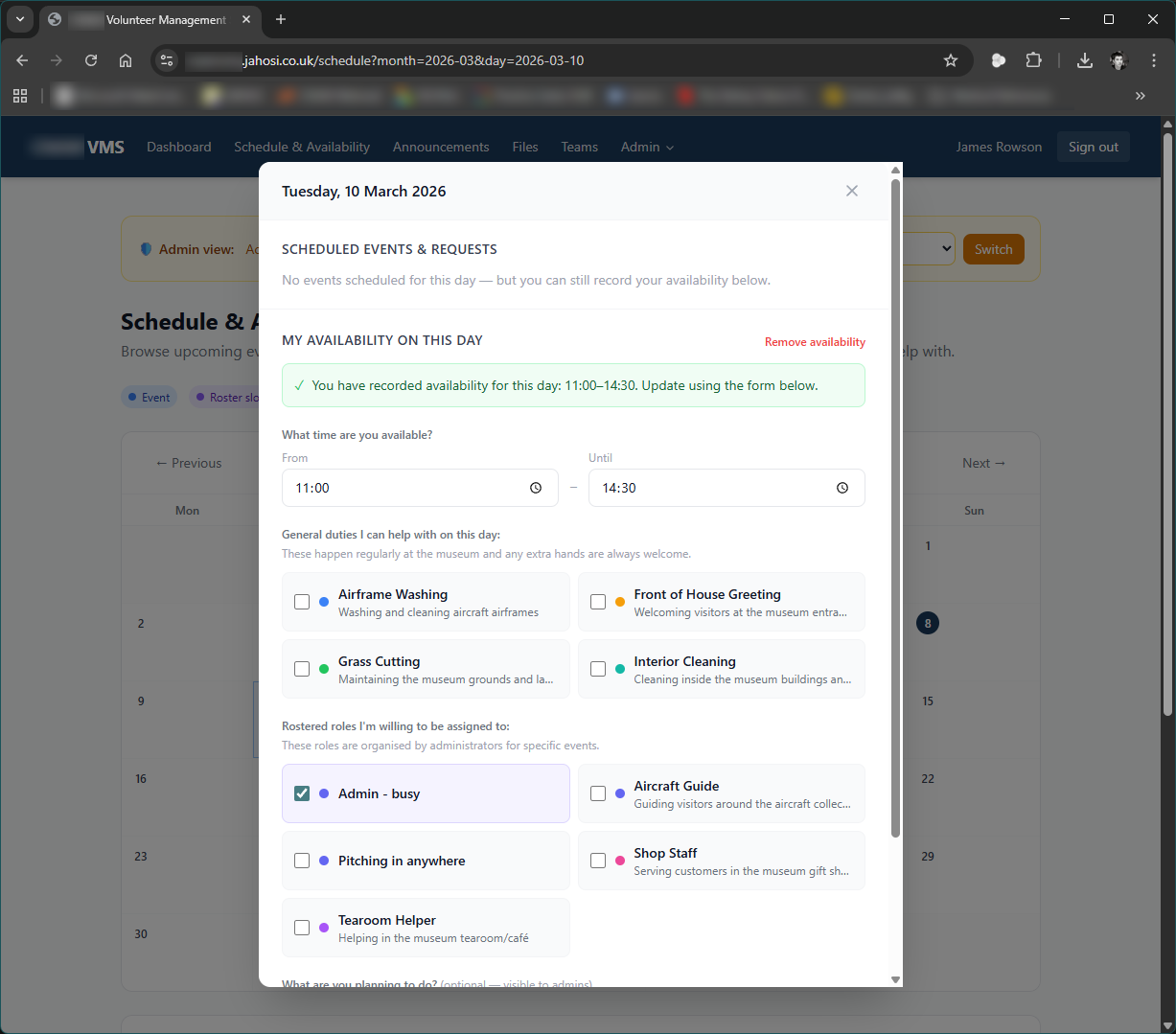
Task: Open the browser profile avatar
Action: 1118,60
